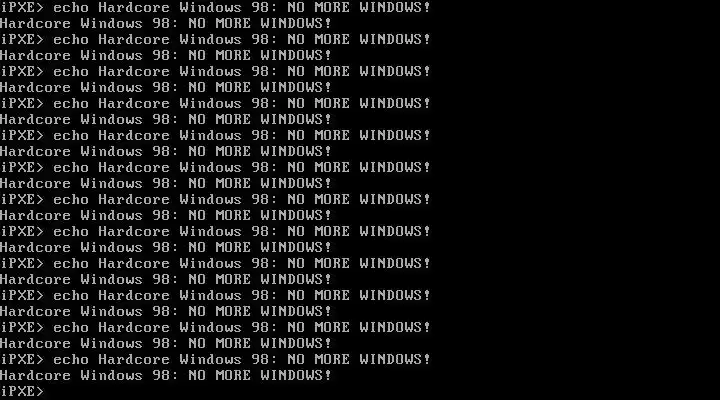The width and height of the screenshot is (720, 400).
Task: Click the word MORE in the first echo command
Action: point(332,7)
